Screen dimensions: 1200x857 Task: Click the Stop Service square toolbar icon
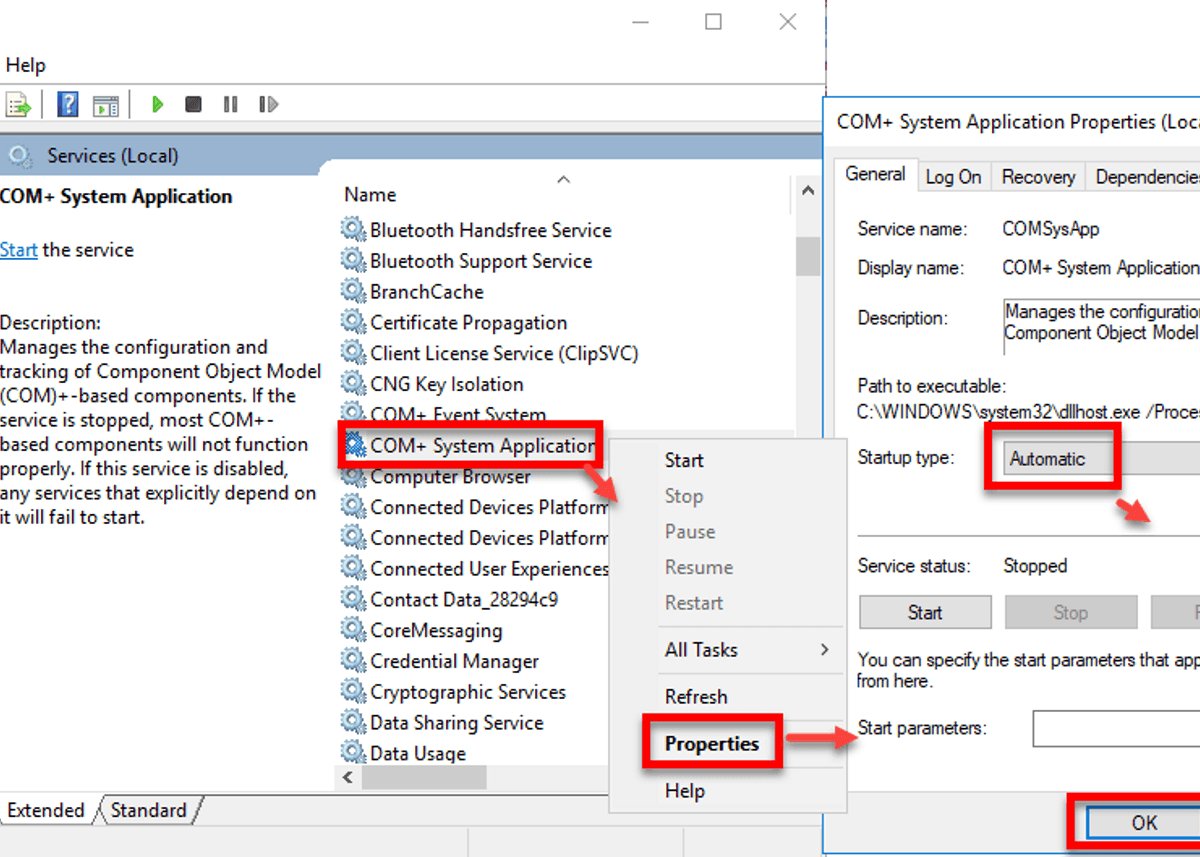pos(194,104)
